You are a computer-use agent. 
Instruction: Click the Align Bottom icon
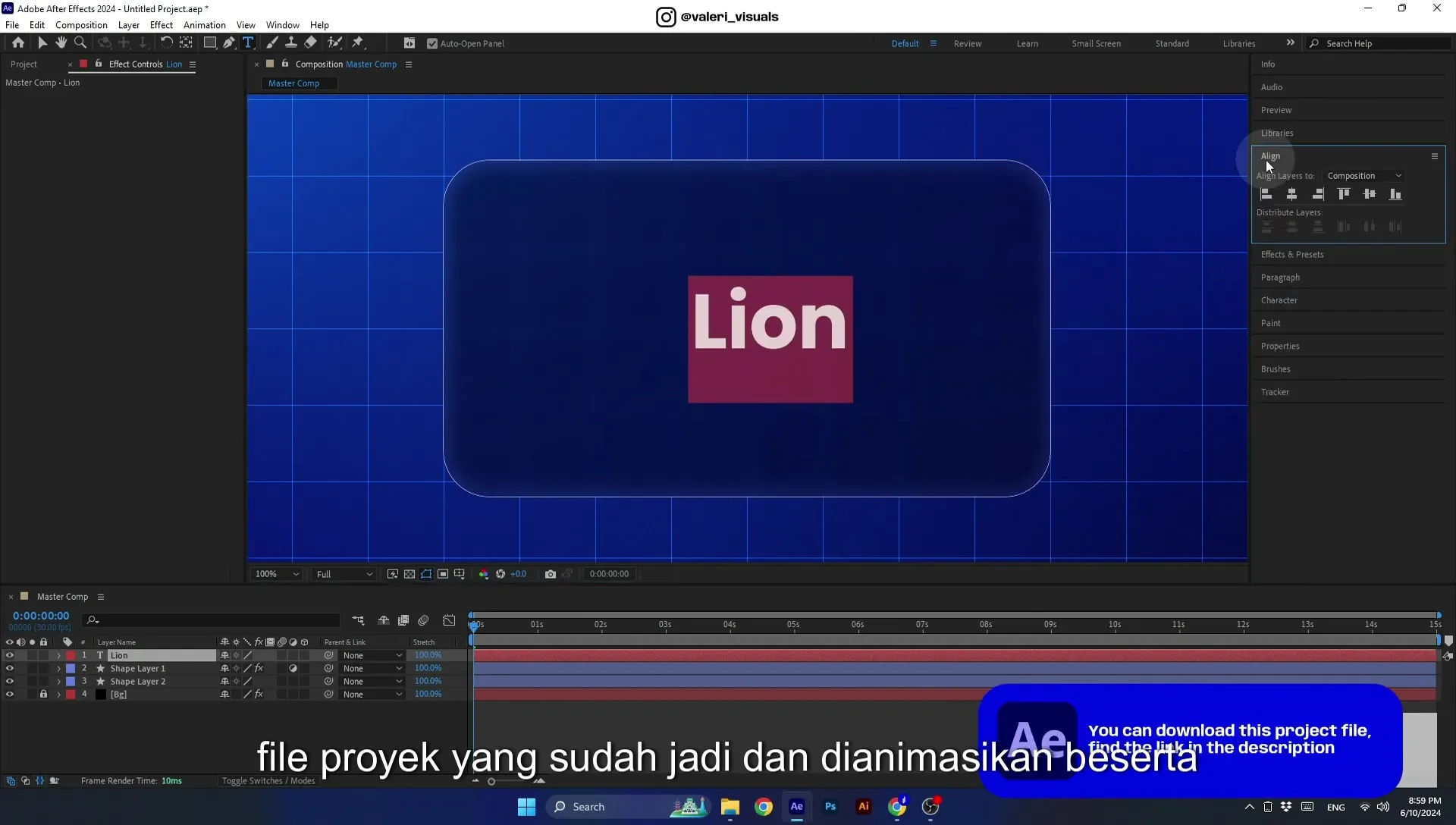coord(1395,194)
